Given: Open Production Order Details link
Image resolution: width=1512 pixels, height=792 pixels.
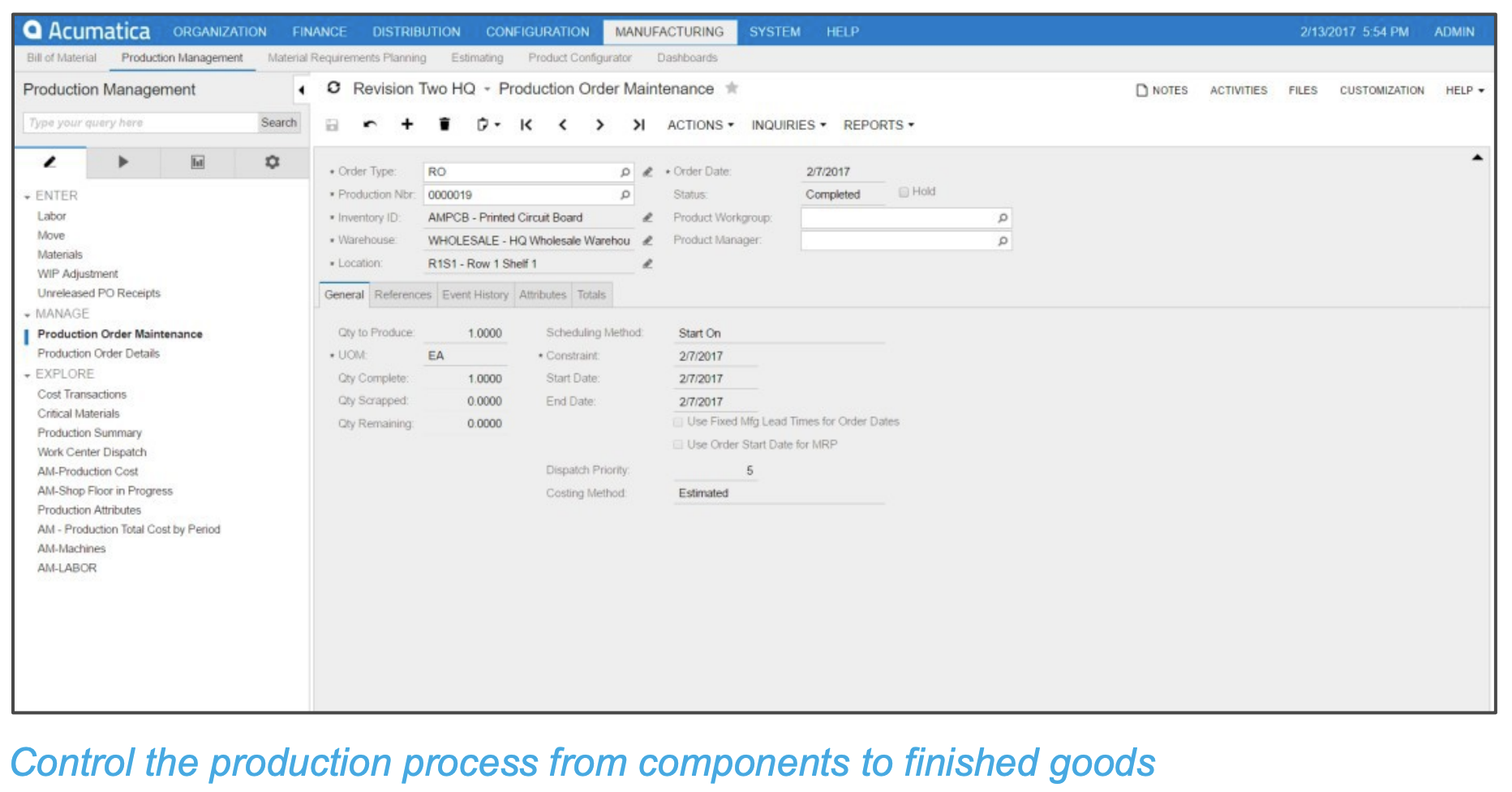Looking at the screenshot, I should click(98, 354).
